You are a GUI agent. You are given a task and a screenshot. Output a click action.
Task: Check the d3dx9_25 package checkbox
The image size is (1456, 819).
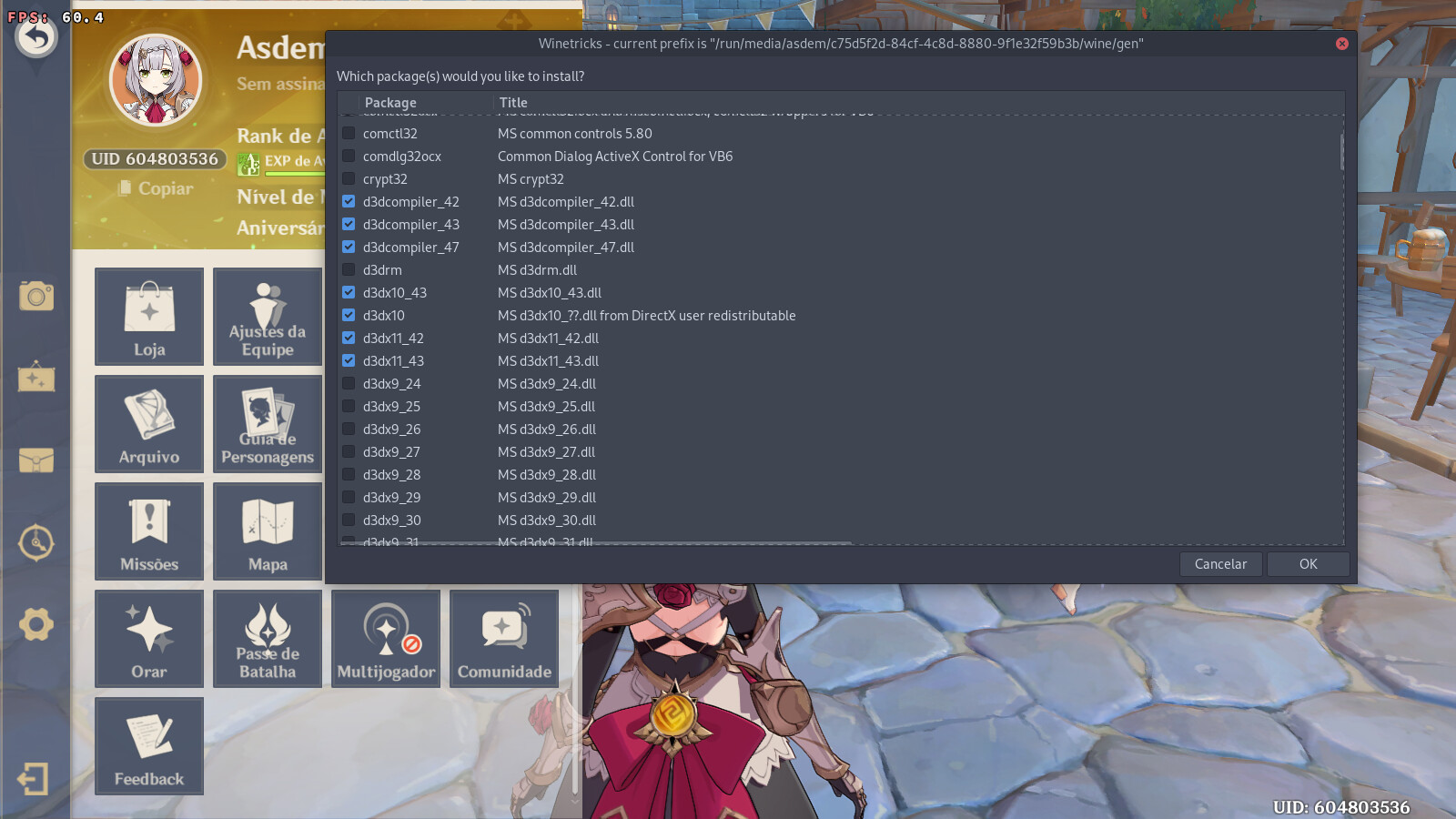pos(349,406)
